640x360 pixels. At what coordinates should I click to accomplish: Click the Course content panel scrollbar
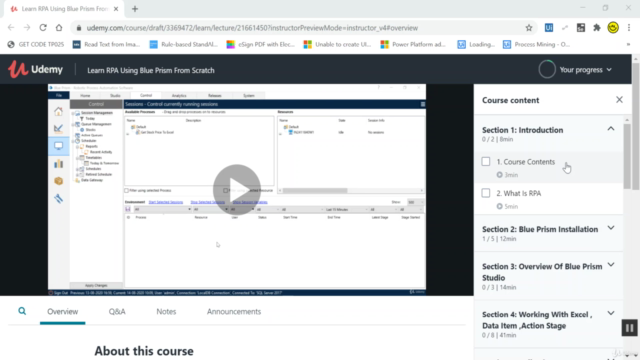(627, 155)
